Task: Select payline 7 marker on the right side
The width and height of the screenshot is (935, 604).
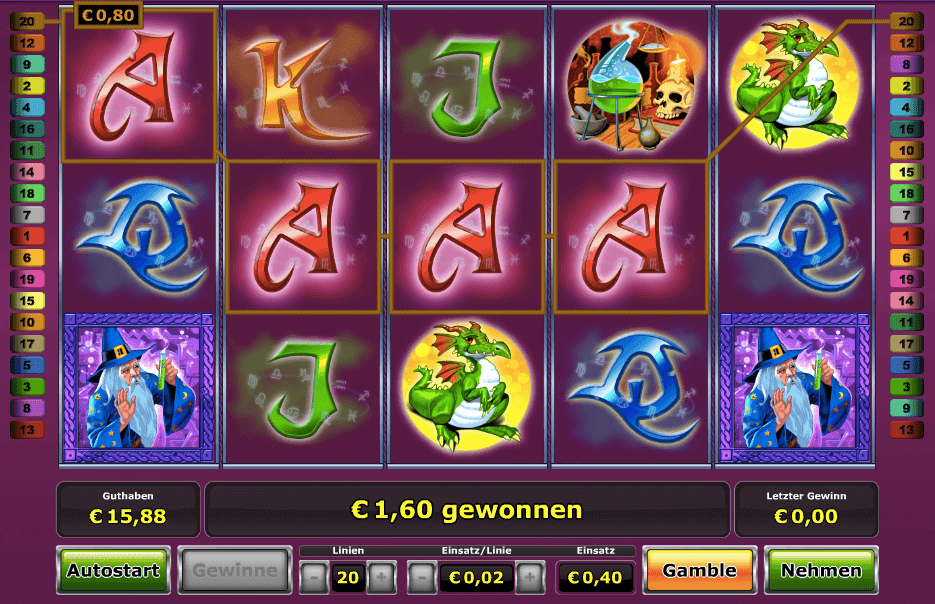Action: [x=906, y=215]
